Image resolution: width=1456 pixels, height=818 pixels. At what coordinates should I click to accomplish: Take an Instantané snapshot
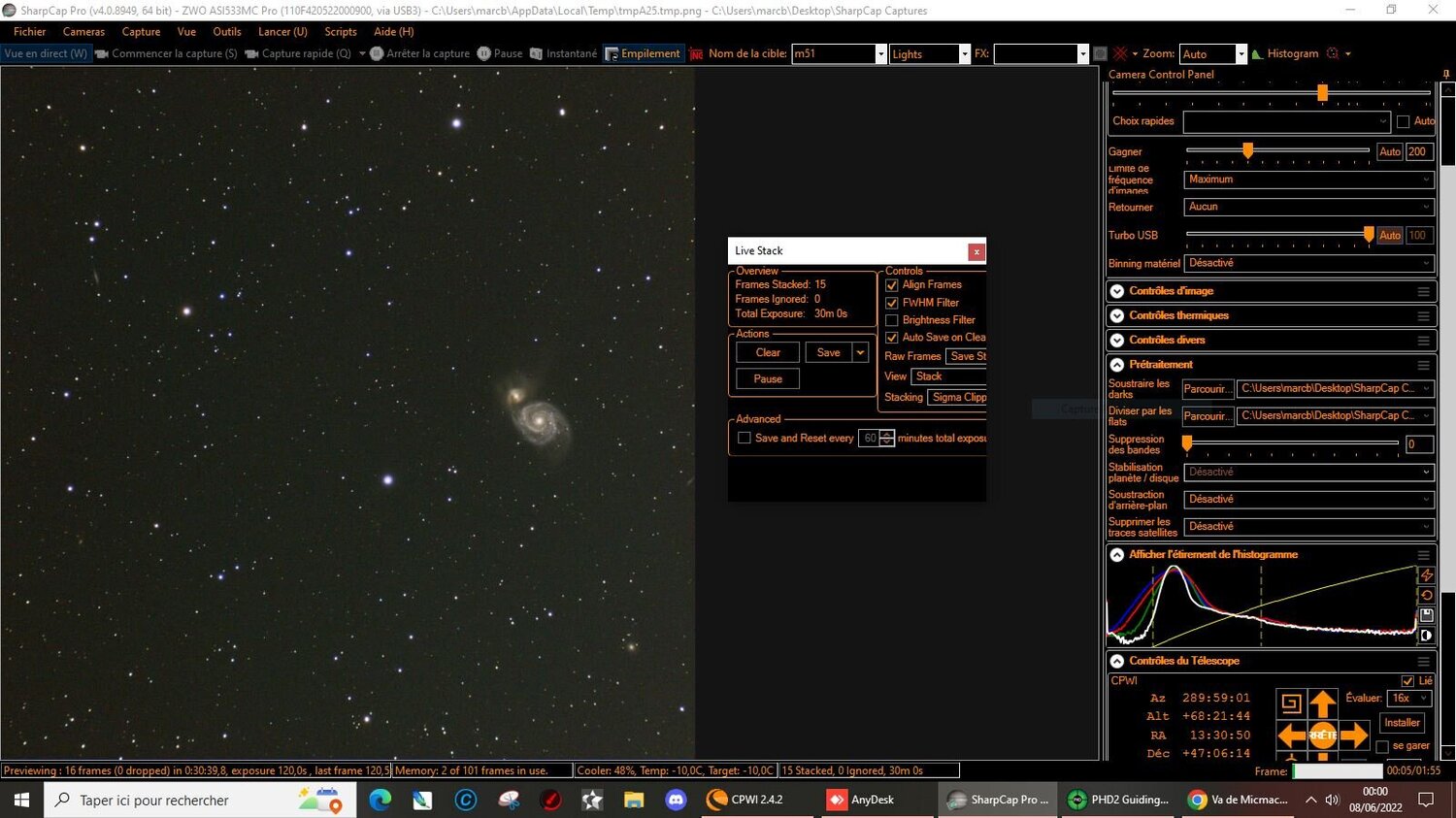(564, 53)
